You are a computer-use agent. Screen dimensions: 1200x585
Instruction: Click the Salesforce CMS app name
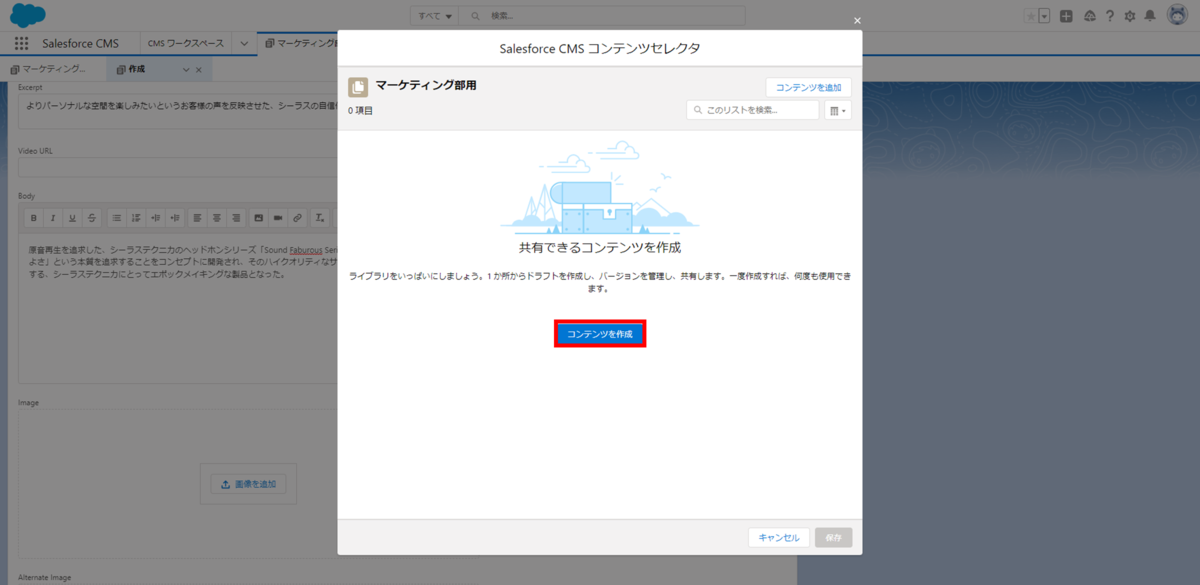[x=79, y=44]
